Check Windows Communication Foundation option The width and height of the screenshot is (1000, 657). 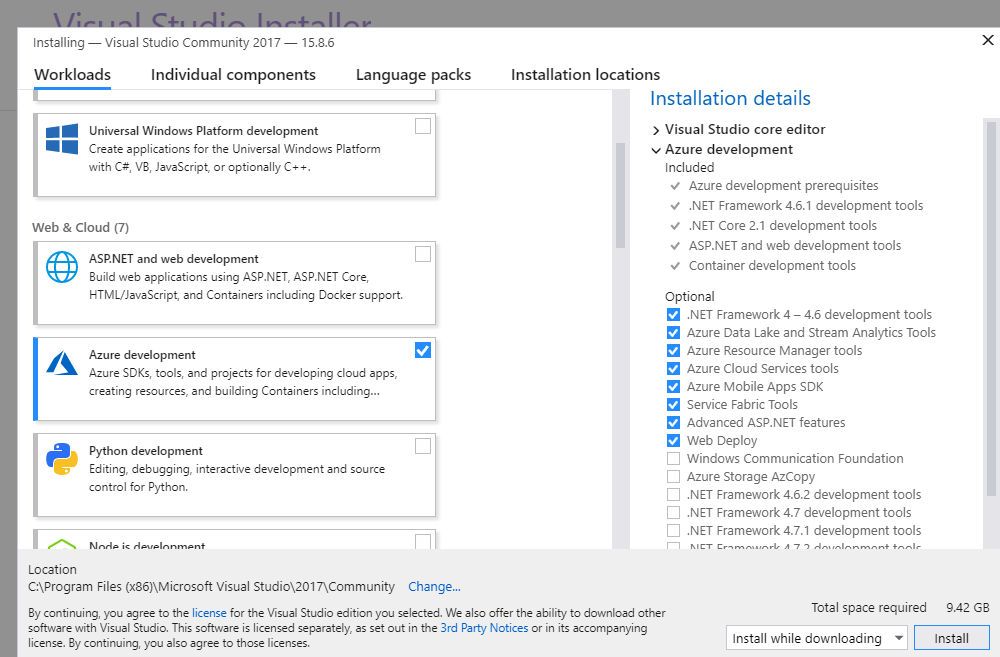(x=673, y=459)
